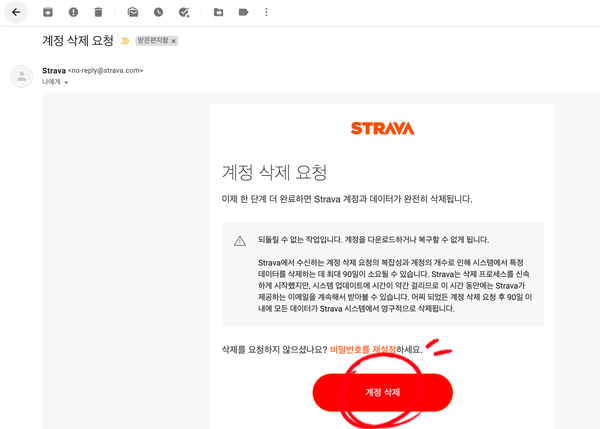
Task: Open labels tag icon
Action: tap(243, 12)
